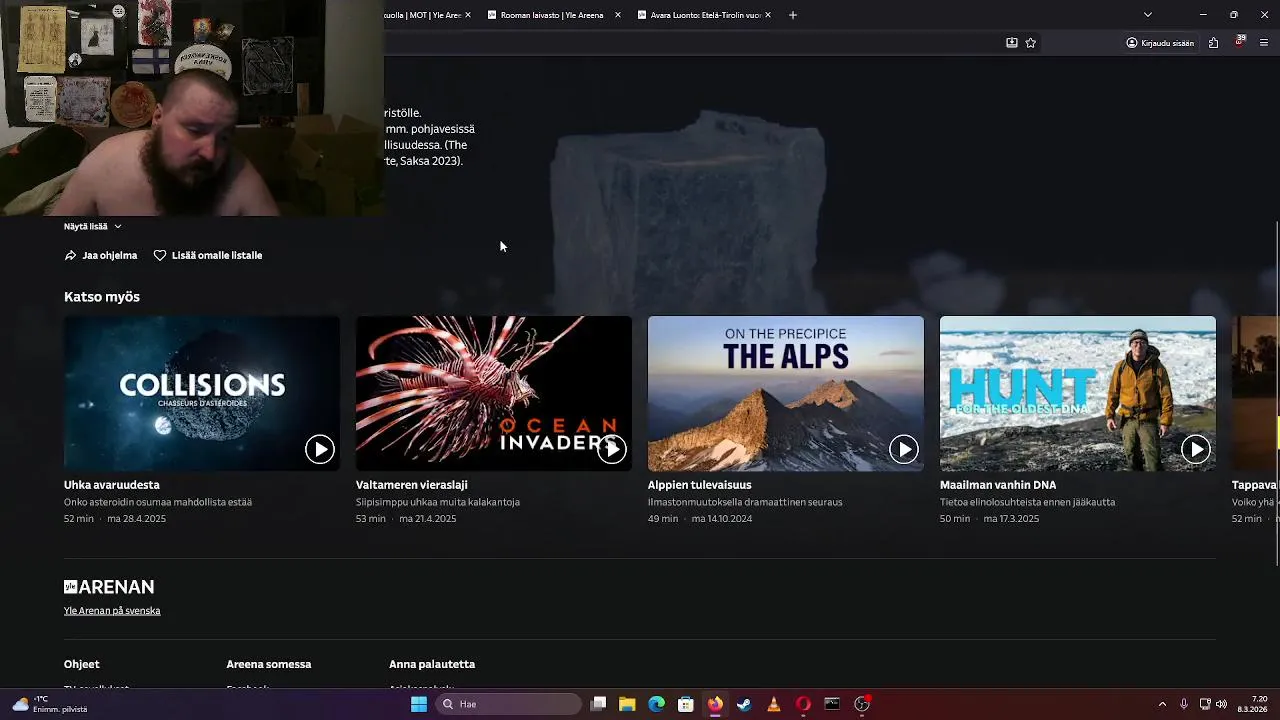Open Uhka avaruudesta title link

[112, 485]
